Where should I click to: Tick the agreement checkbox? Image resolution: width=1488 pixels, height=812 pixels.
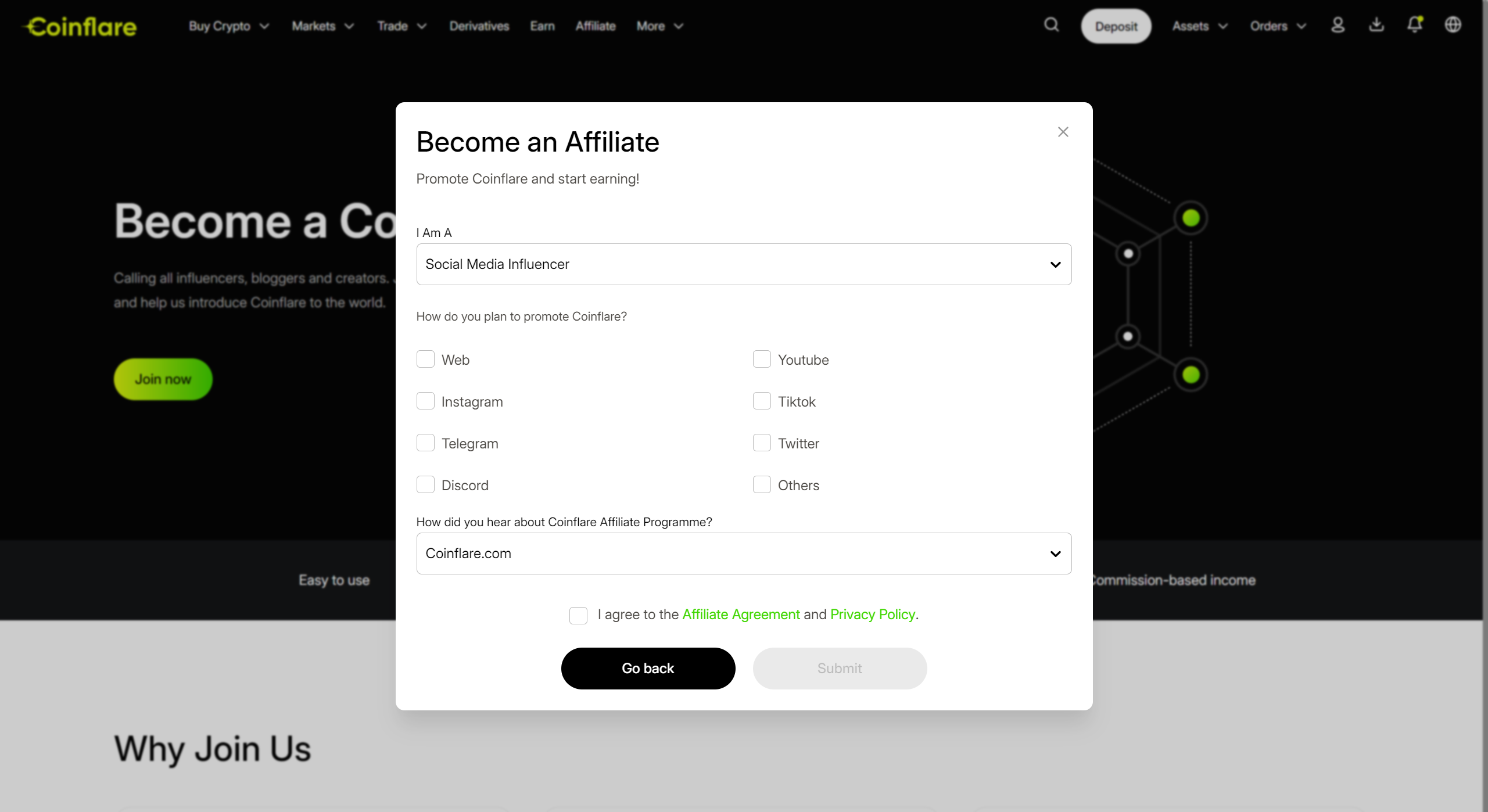(x=578, y=615)
